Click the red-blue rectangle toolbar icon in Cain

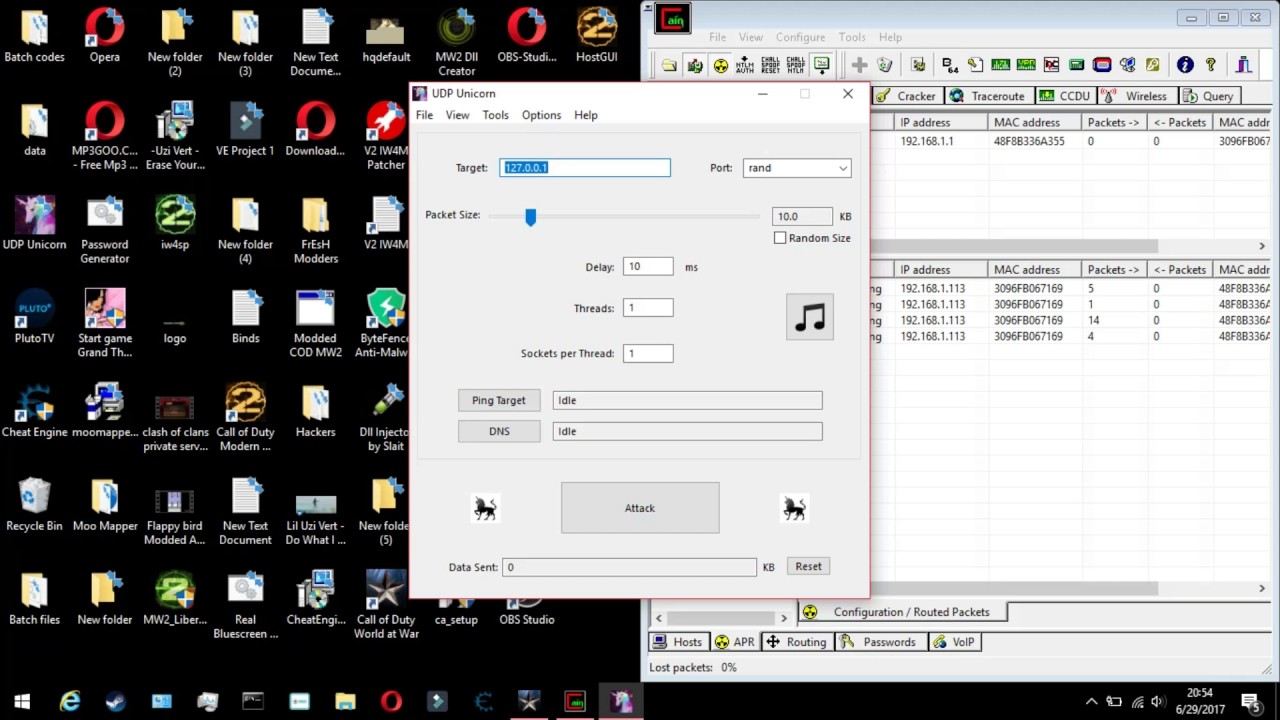(x=1102, y=65)
